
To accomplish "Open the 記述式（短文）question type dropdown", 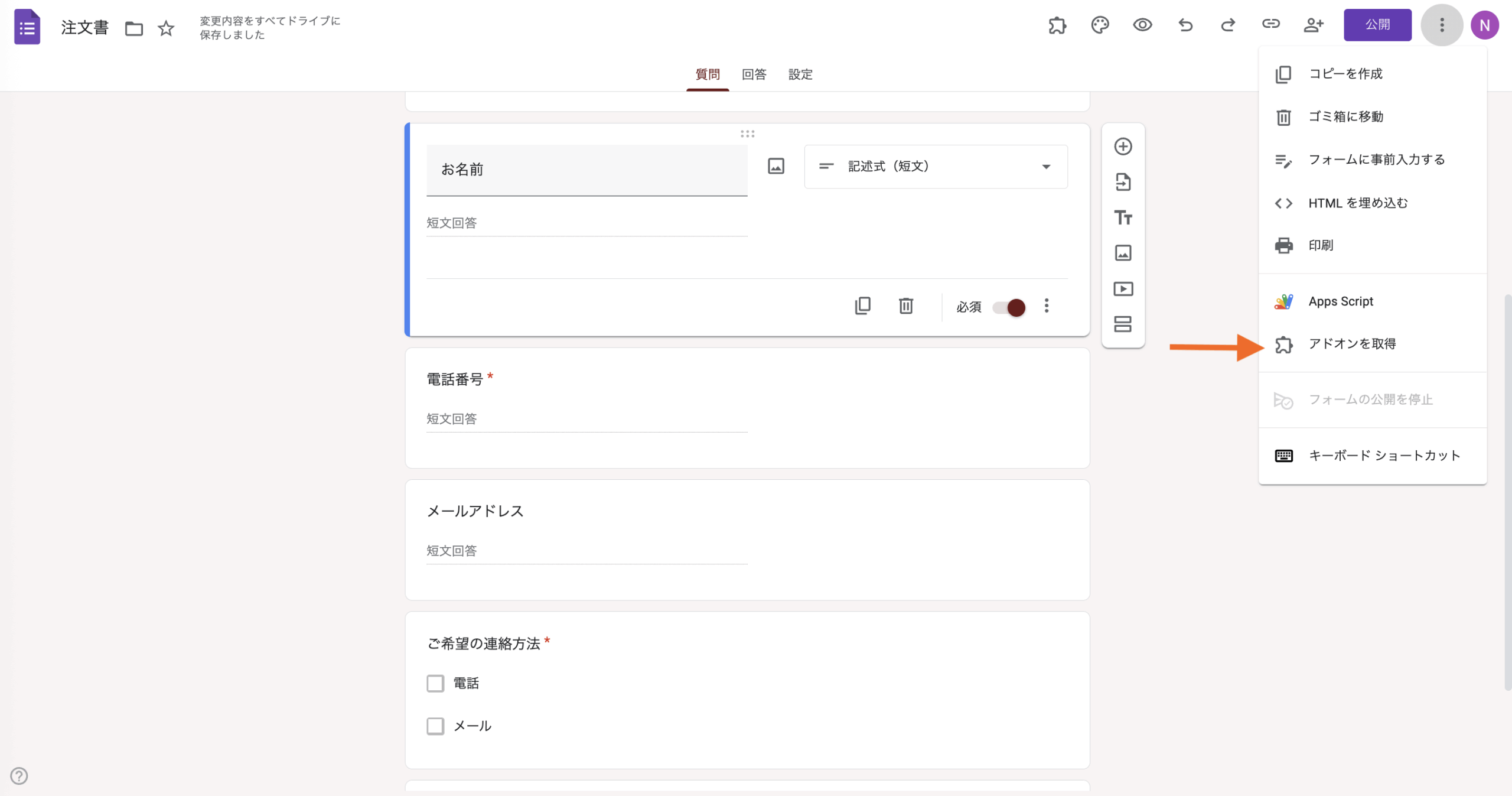I will click(x=936, y=167).
